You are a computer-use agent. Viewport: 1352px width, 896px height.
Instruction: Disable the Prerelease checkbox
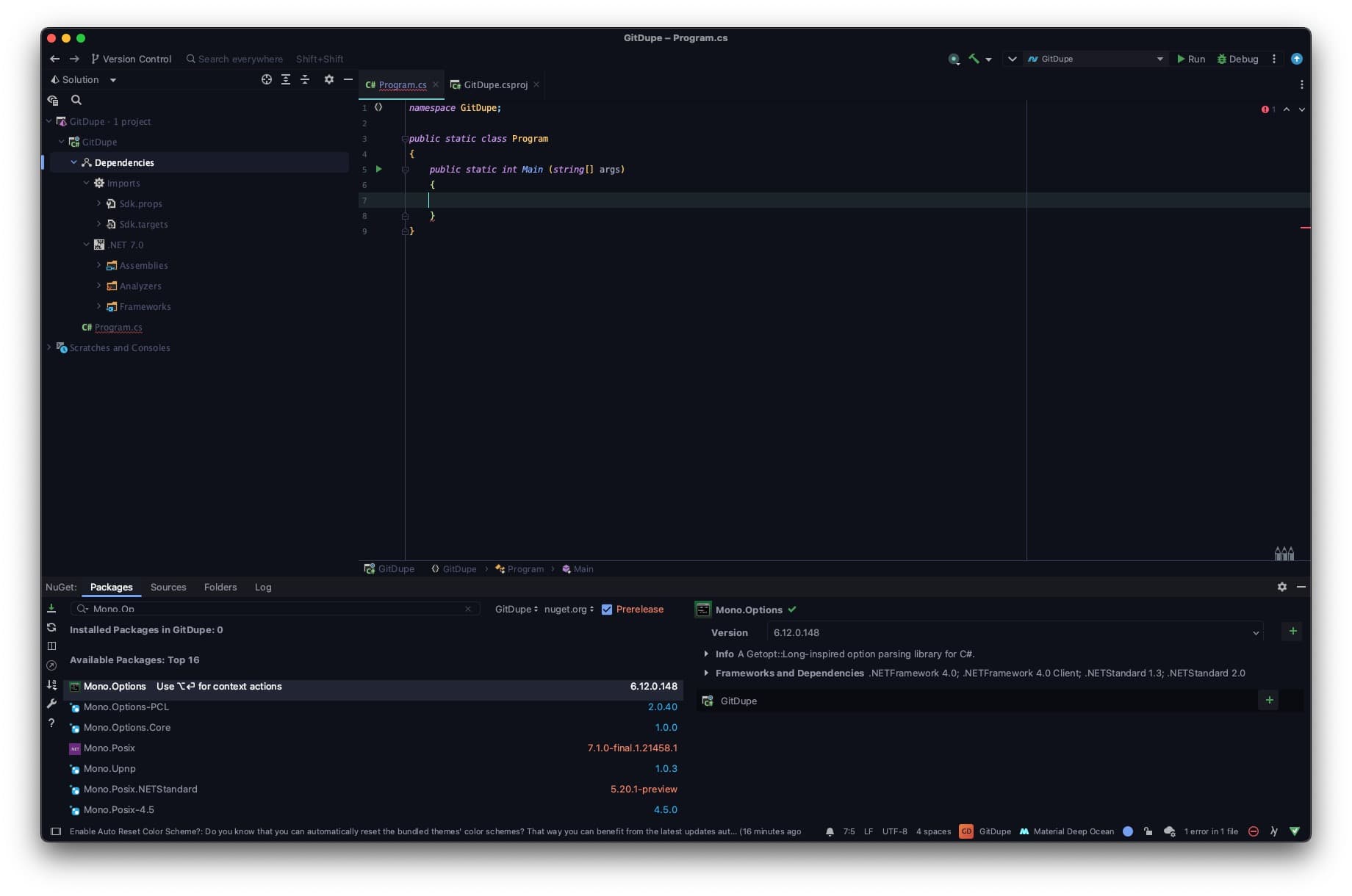tap(607, 610)
